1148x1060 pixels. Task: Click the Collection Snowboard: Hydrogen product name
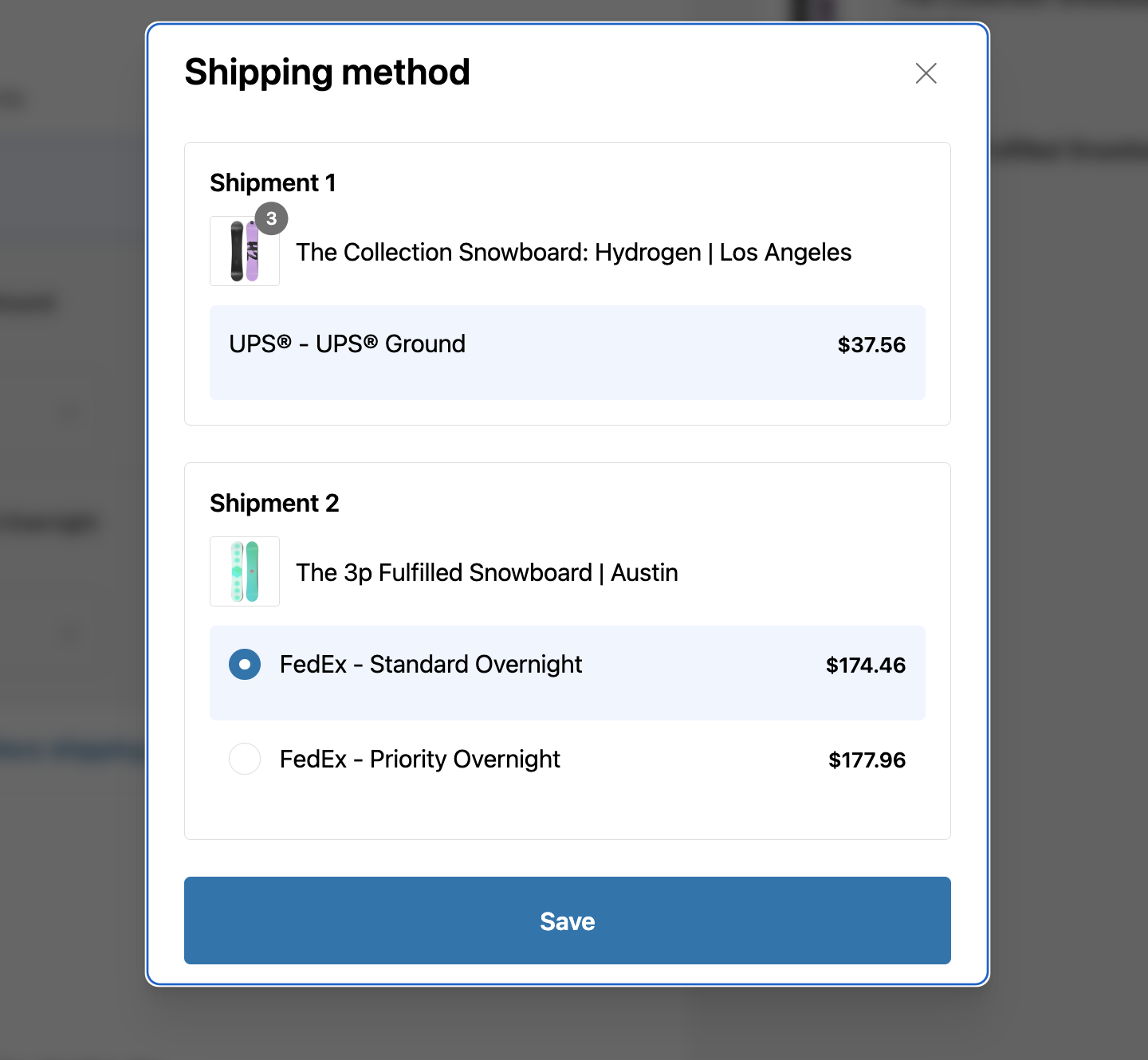tap(573, 253)
